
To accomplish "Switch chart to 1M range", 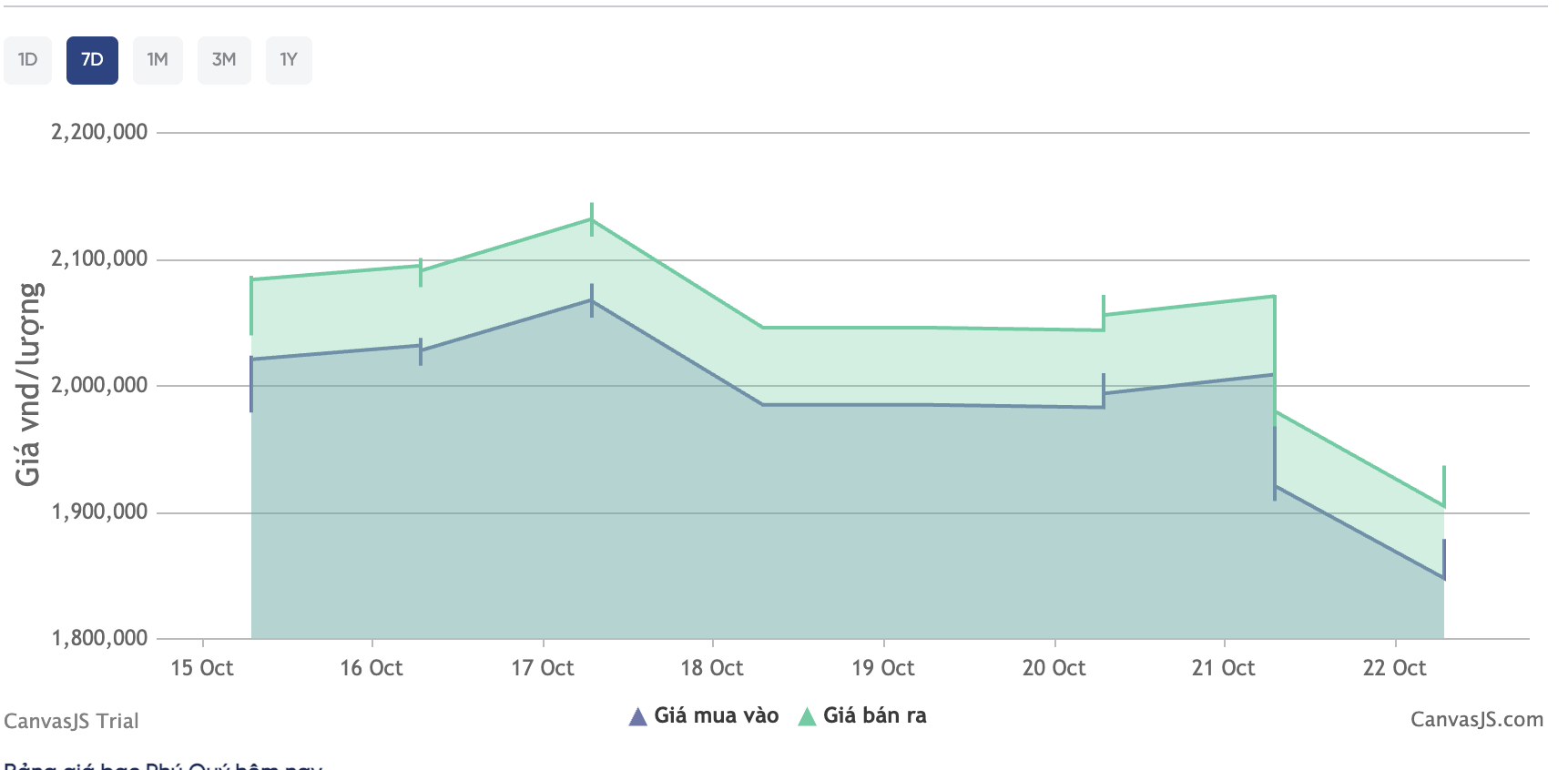I will tap(158, 60).
